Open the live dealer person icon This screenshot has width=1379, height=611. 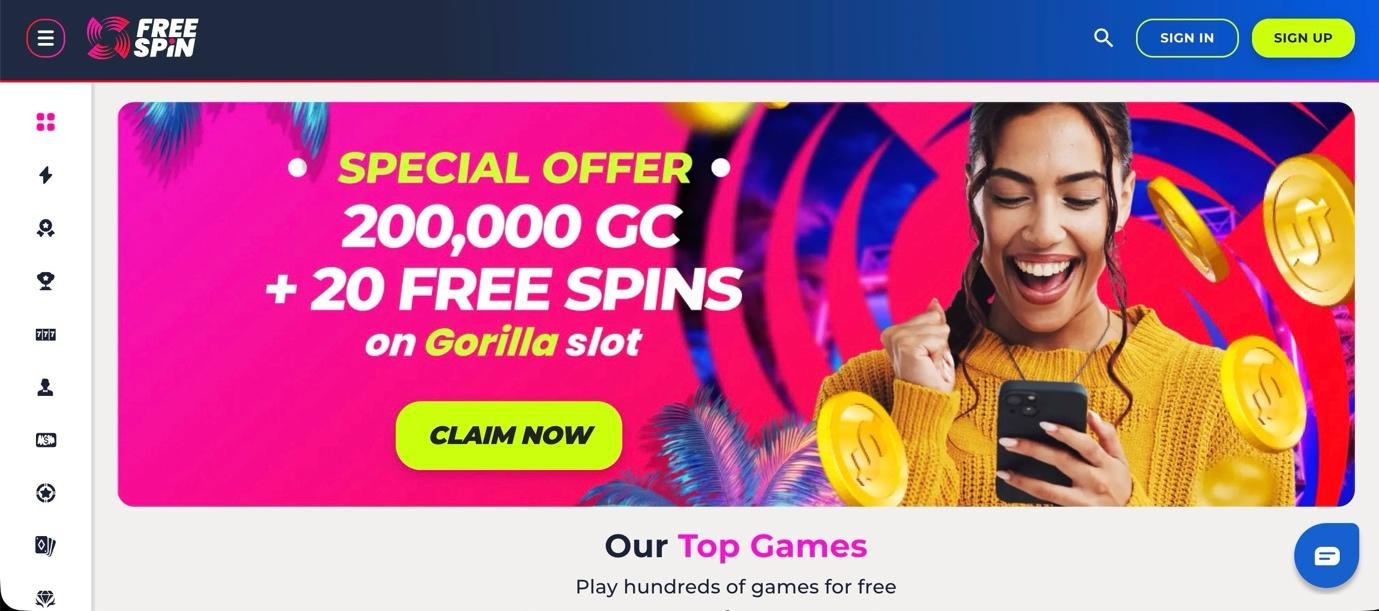(x=45, y=387)
